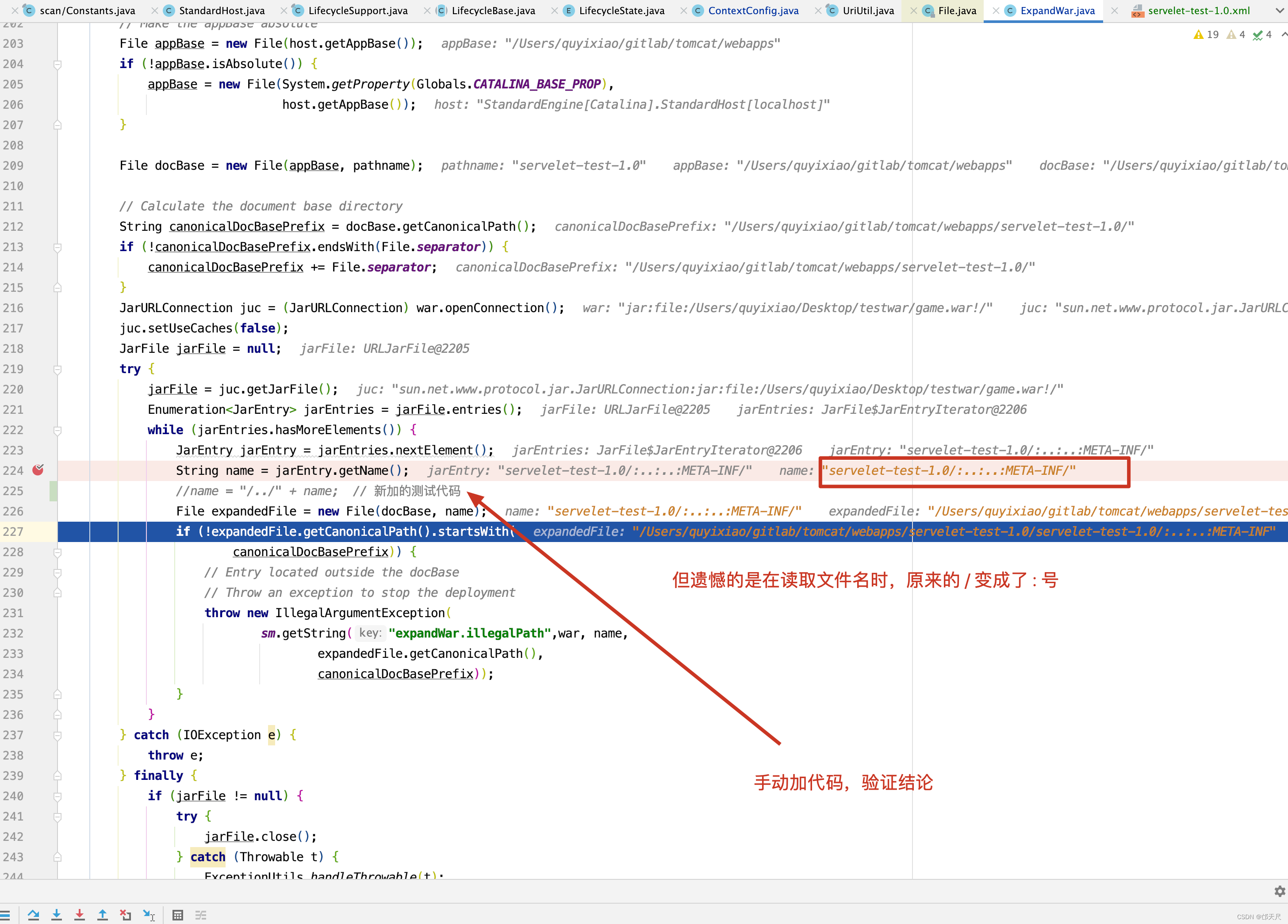Click IllegalArgumentException on line 1231 throw statement
The width and height of the screenshot is (1288, 924).
[360, 613]
